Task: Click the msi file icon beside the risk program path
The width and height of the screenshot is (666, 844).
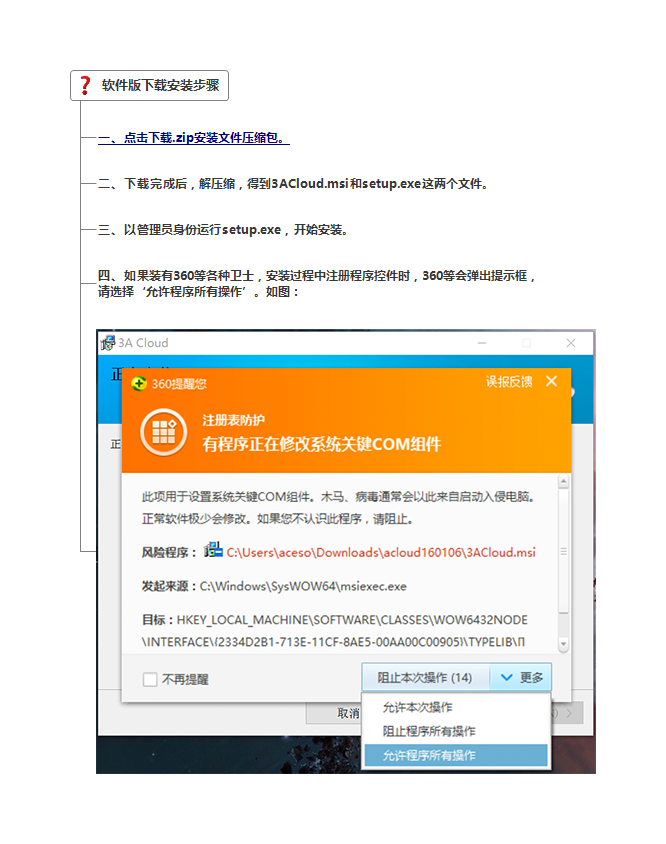Action: click(213, 550)
